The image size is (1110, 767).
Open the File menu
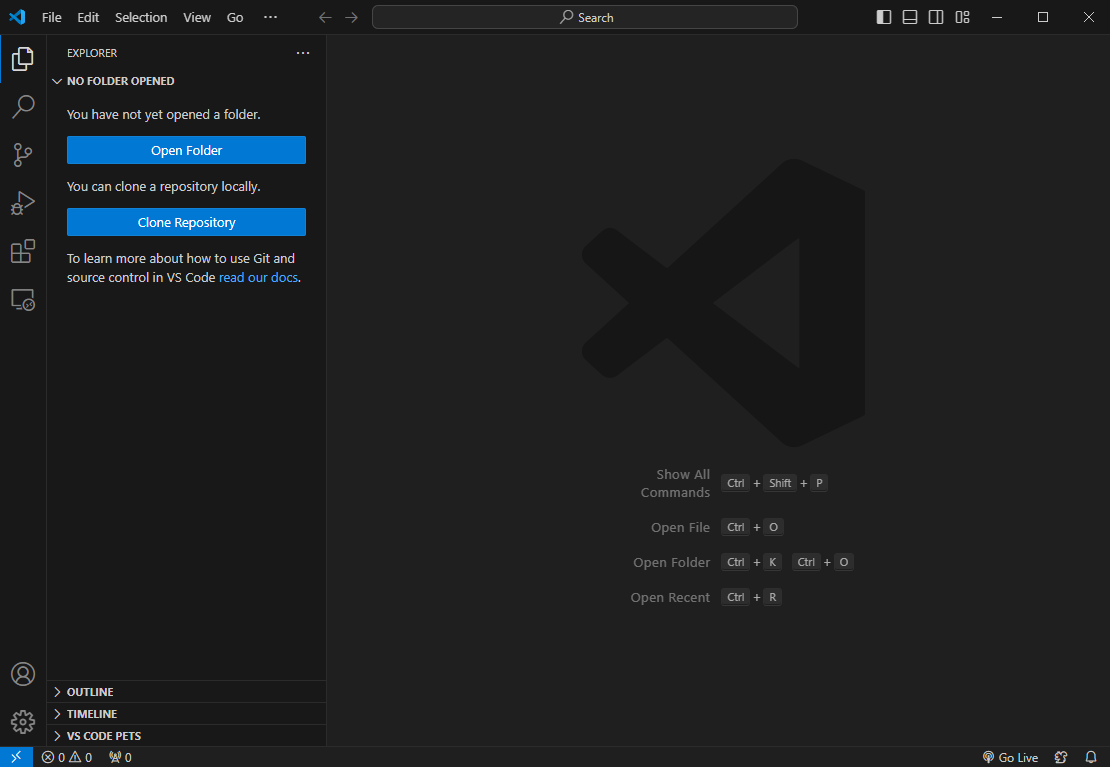[52, 17]
